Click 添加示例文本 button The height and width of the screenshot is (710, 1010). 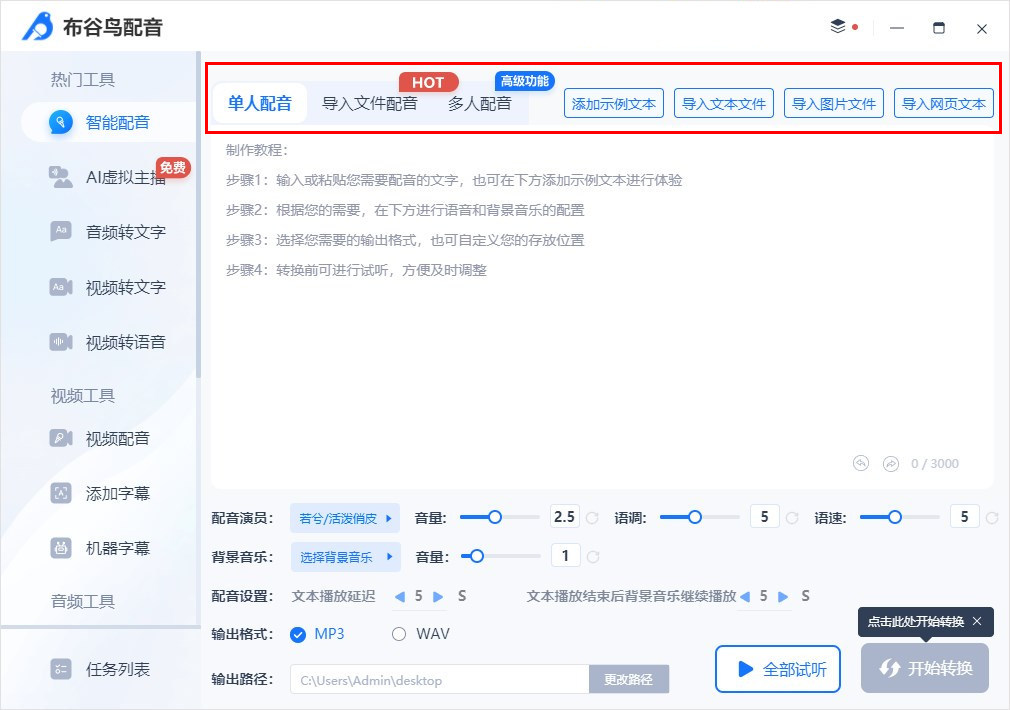click(x=614, y=103)
